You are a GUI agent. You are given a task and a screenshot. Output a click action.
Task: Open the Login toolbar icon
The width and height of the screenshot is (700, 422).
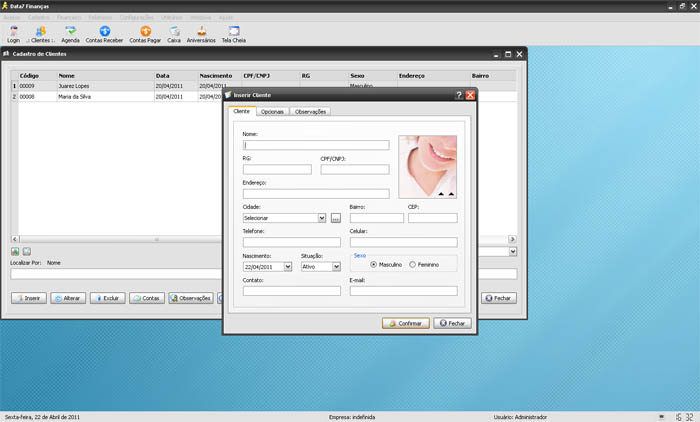(x=13, y=34)
